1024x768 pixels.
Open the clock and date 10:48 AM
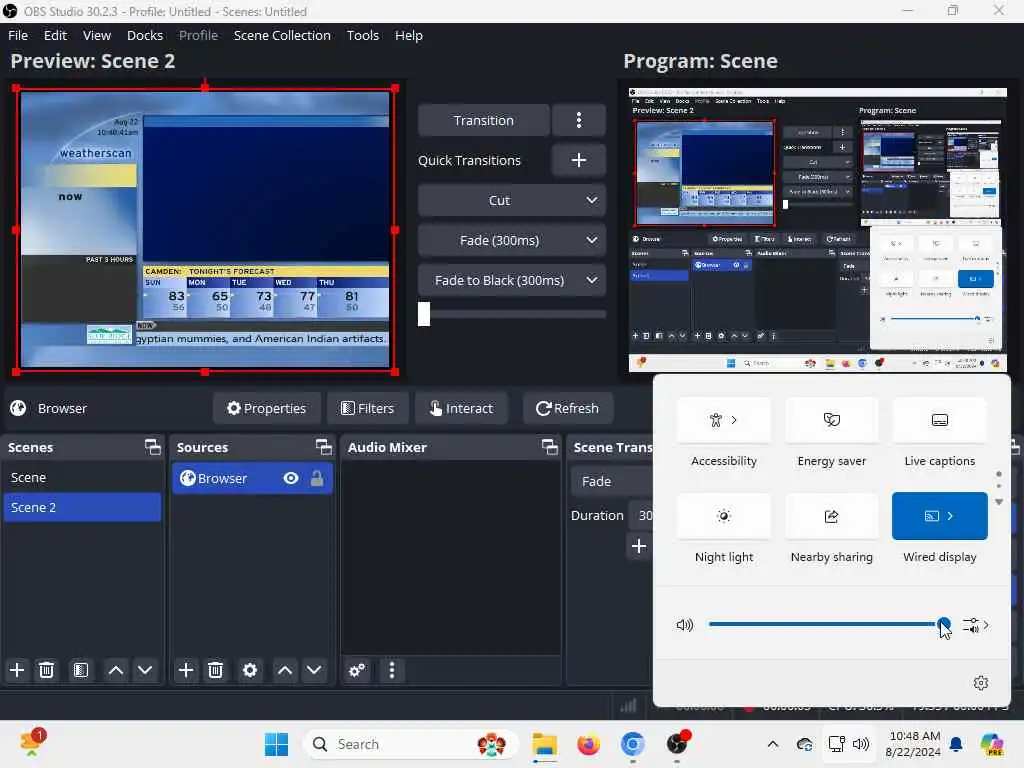914,744
